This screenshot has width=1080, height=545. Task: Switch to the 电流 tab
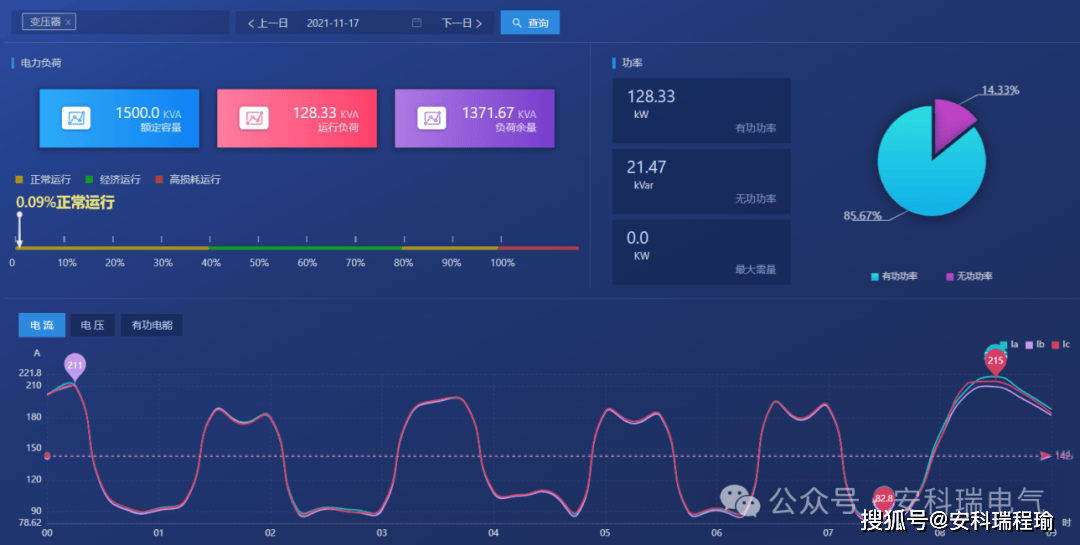(x=42, y=325)
